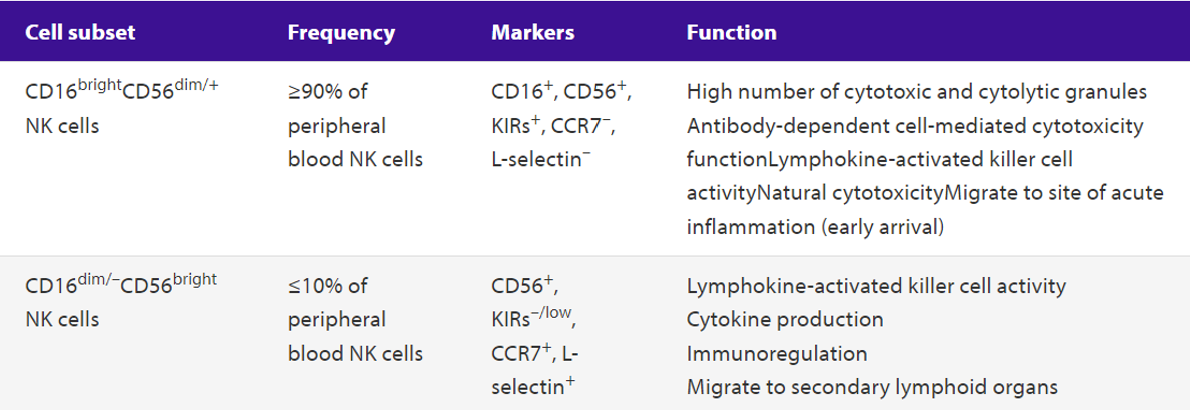1190x410 pixels.
Task: Click the ≥90% of peripheral blood frequency cell
Action: [355, 125]
